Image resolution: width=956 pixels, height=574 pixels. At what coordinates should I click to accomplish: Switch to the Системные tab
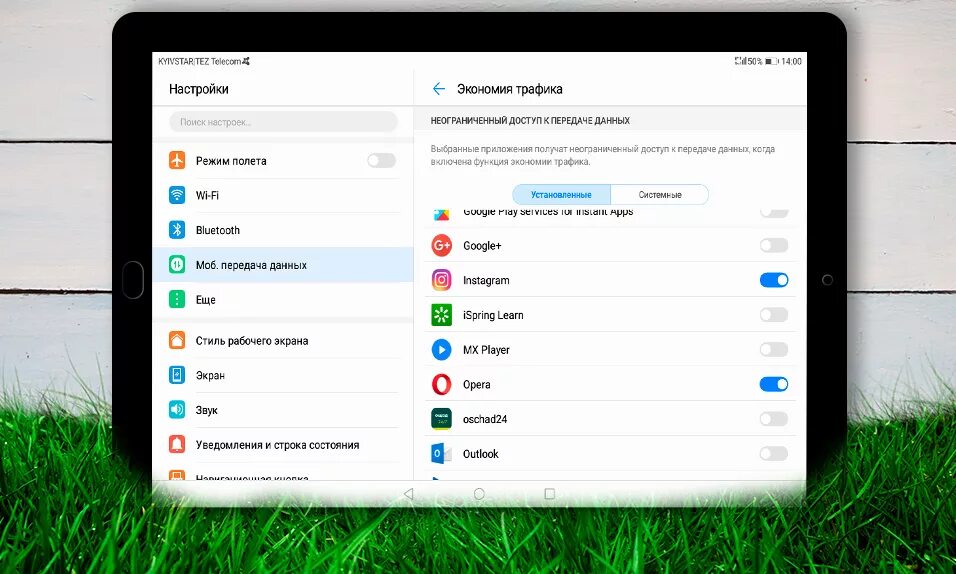(660, 195)
